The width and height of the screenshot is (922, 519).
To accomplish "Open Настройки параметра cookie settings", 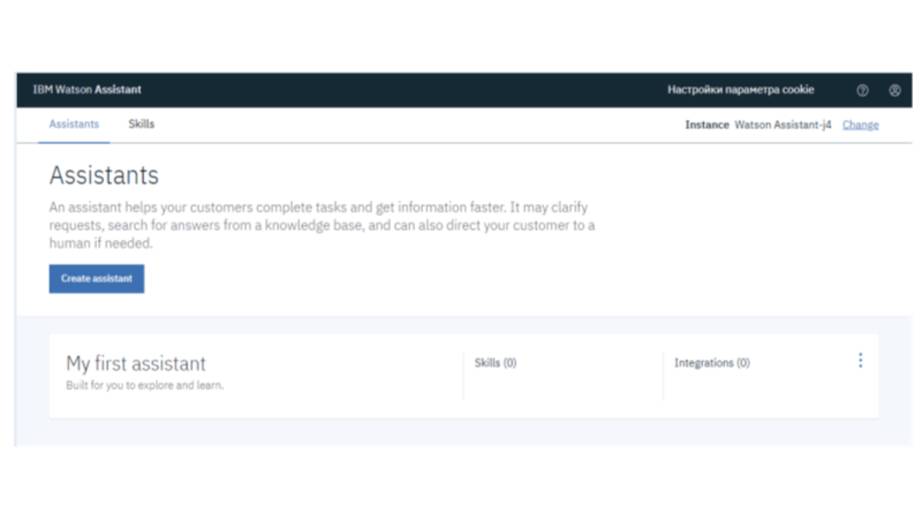I will click(x=740, y=90).
